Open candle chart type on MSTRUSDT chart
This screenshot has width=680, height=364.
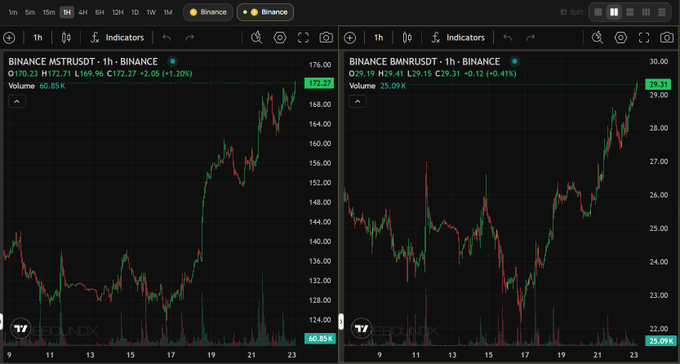(66, 38)
